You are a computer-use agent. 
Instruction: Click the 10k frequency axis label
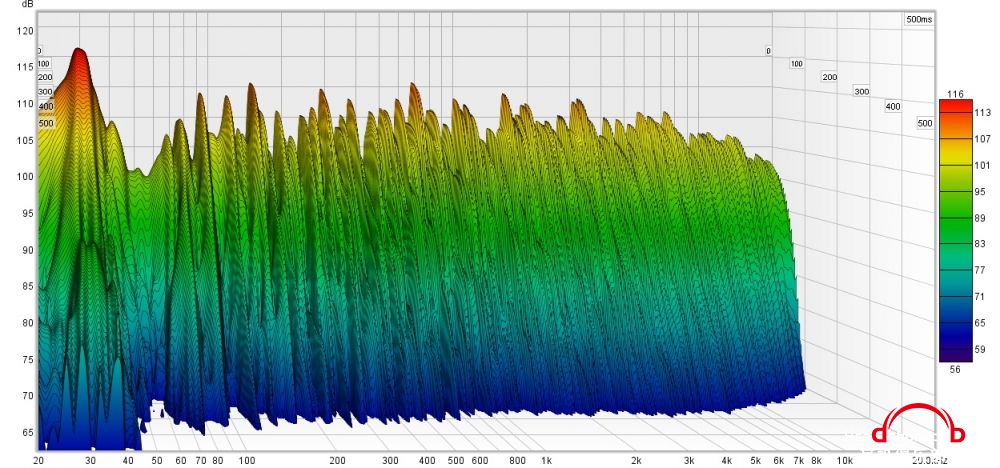[x=844, y=461]
